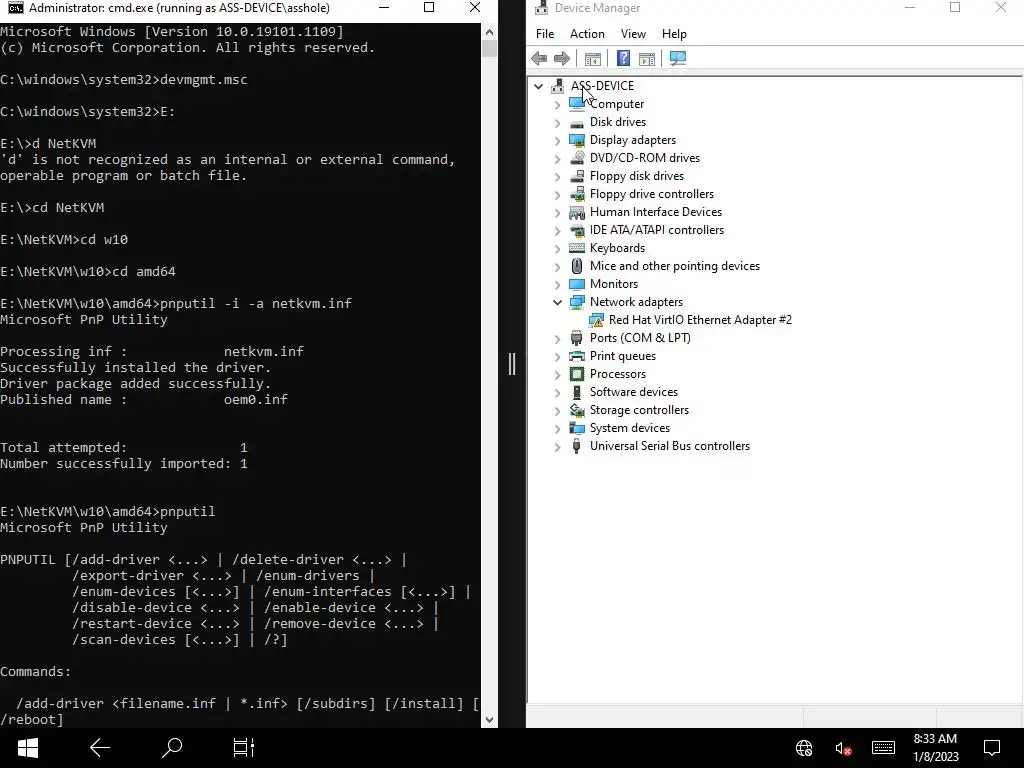Open the Help question-mark toolbar icon

click(624, 59)
